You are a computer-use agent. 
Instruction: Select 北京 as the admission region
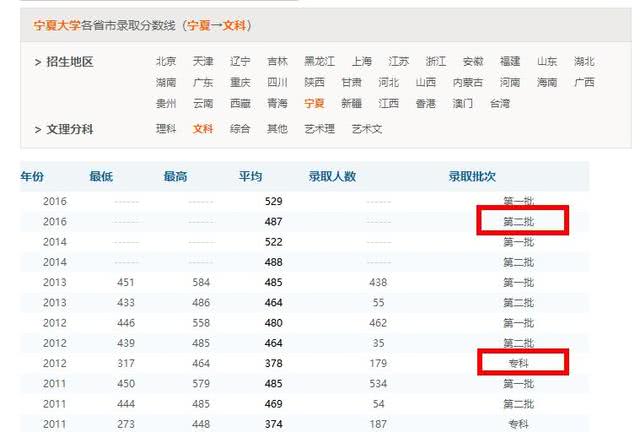[166, 61]
